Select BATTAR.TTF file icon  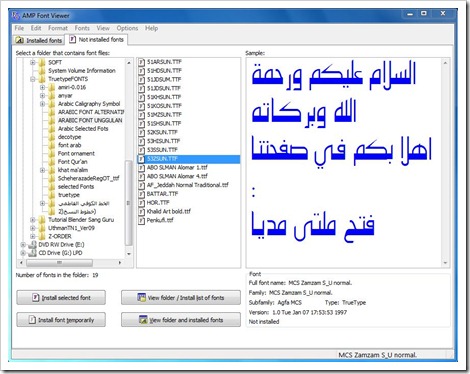[x=142, y=194]
